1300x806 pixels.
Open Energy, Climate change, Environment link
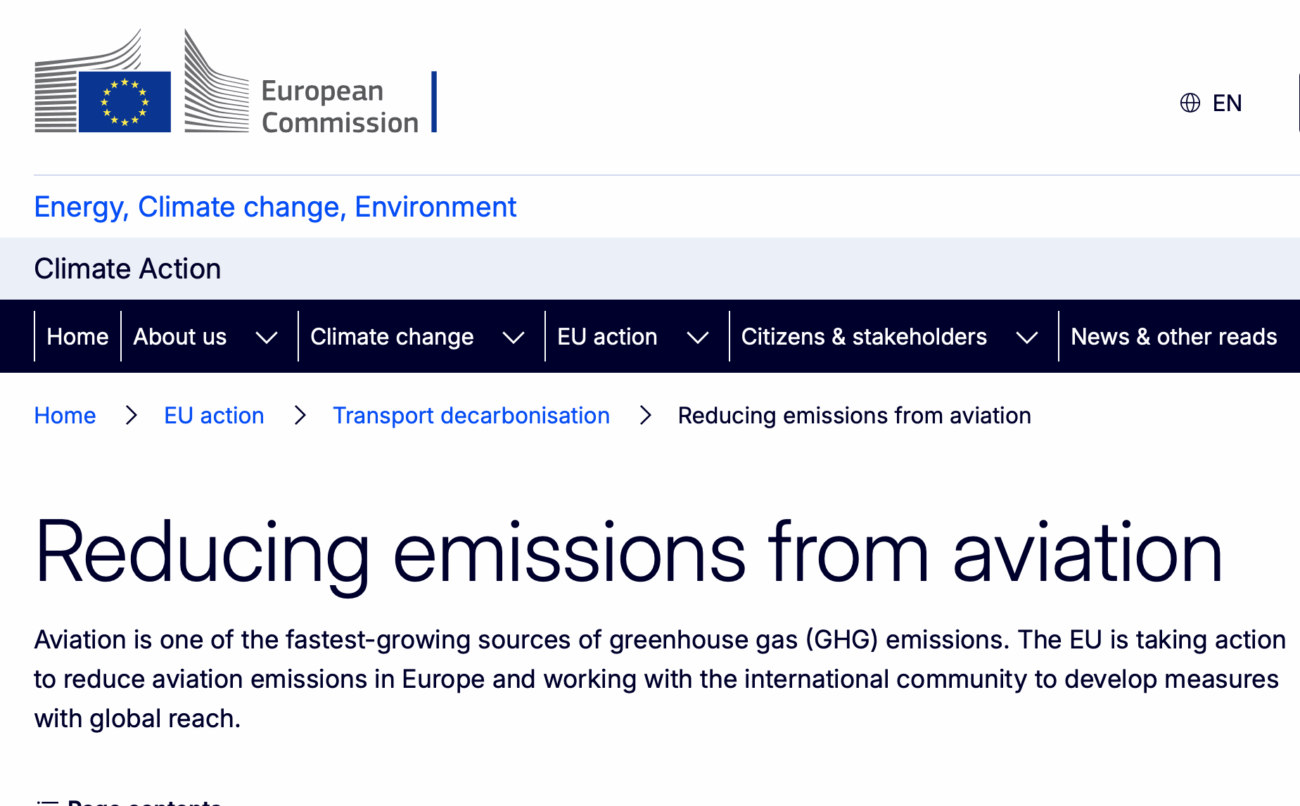(x=275, y=207)
